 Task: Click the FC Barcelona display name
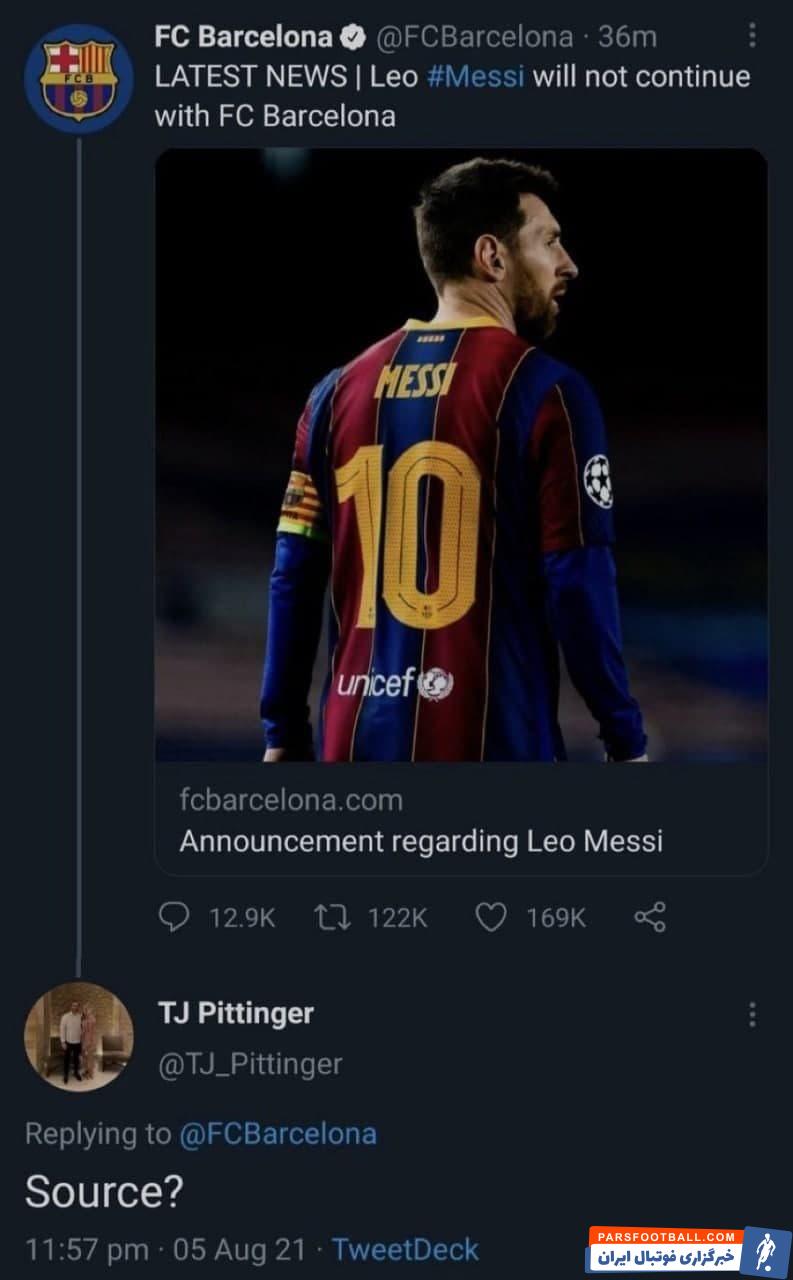(x=243, y=38)
